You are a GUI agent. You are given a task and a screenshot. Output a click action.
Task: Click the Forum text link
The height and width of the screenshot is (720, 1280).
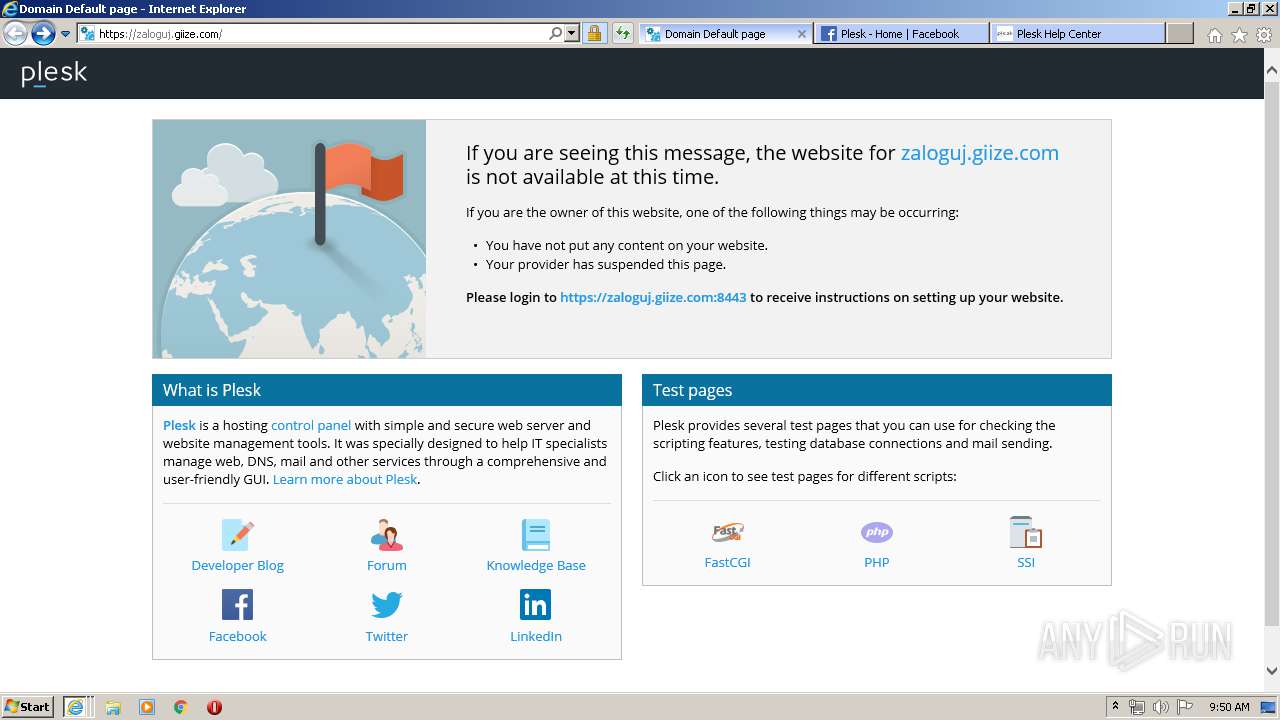pyautogui.click(x=386, y=565)
